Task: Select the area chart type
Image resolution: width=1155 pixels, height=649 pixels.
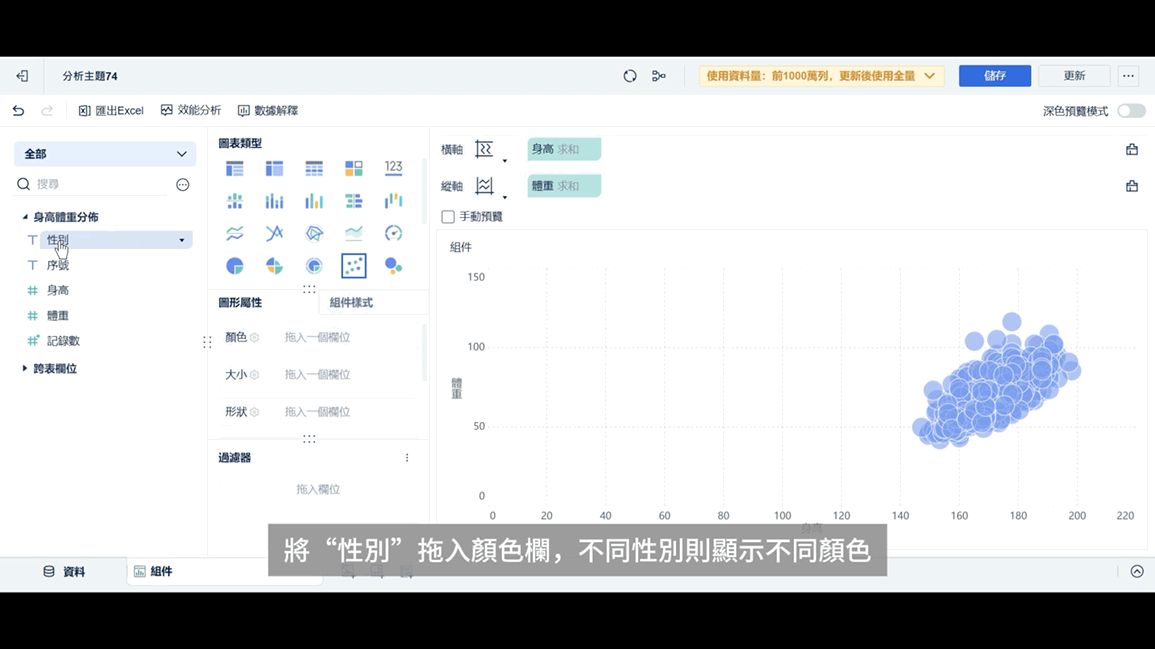Action: (x=354, y=234)
